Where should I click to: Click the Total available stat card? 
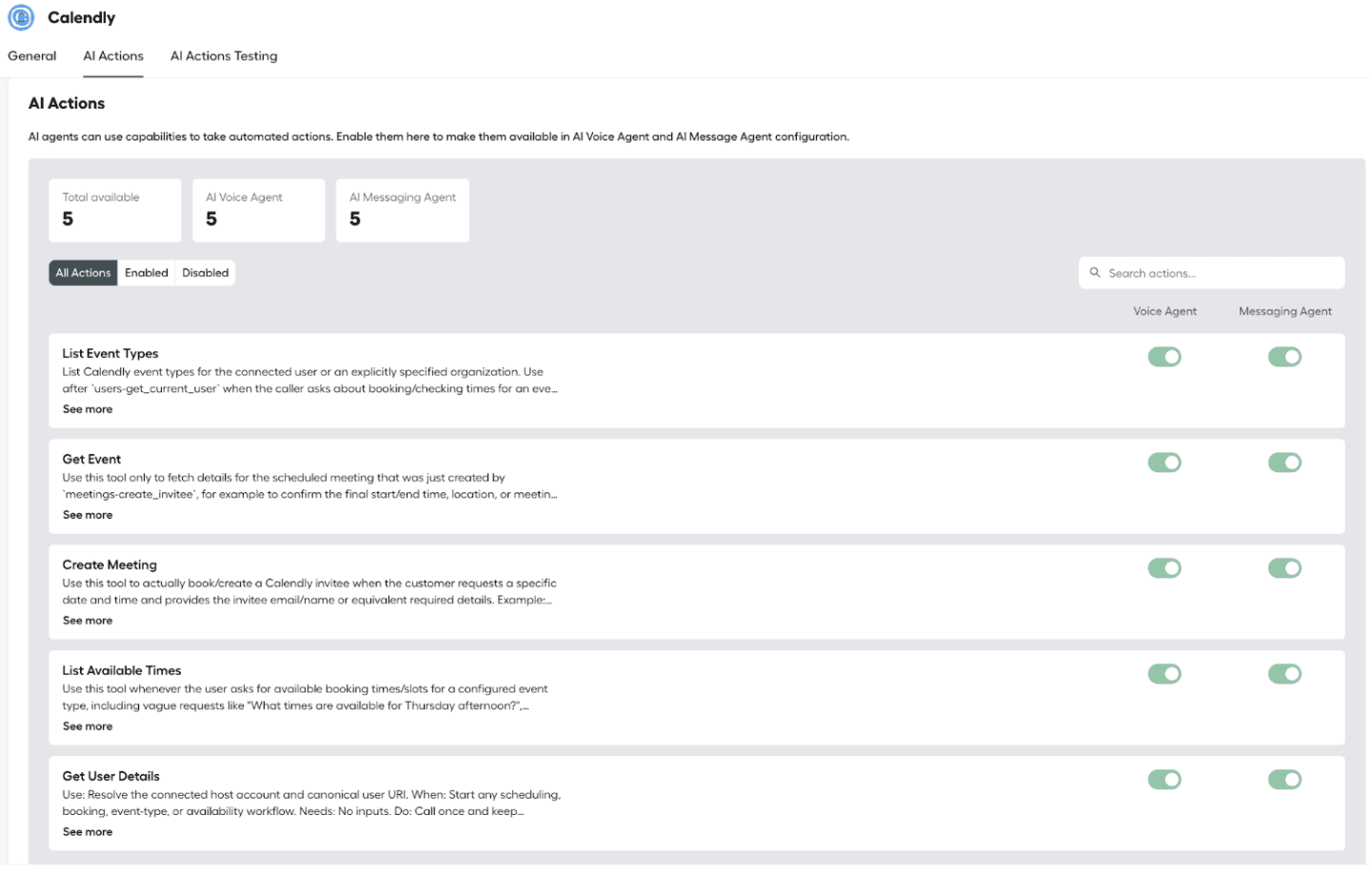click(115, 210)
